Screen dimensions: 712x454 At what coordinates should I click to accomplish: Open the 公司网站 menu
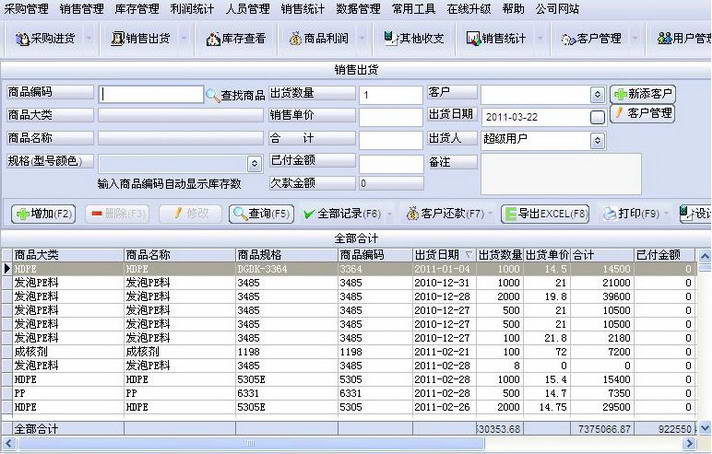(557, 9)
